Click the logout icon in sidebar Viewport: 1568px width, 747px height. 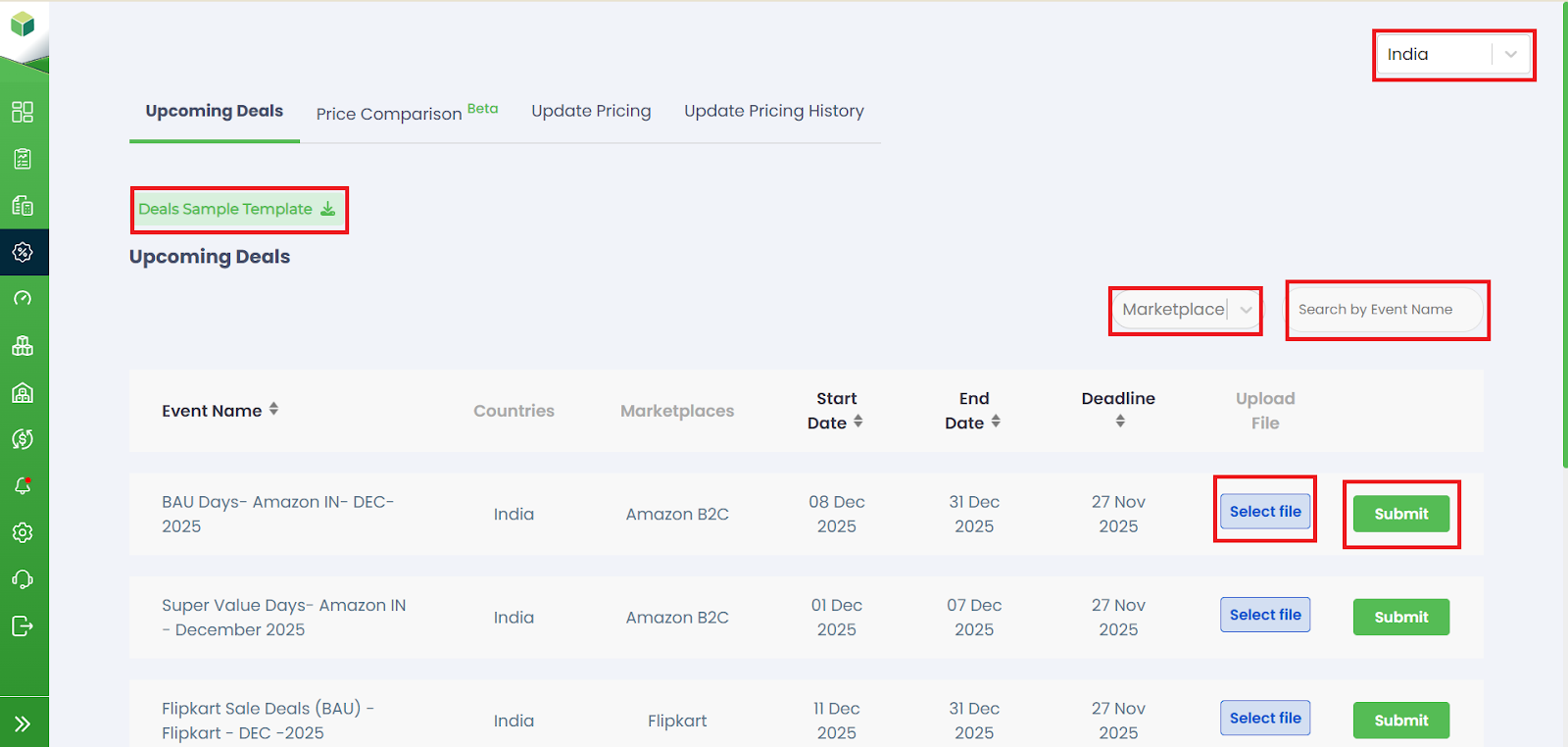coord(23,626)
